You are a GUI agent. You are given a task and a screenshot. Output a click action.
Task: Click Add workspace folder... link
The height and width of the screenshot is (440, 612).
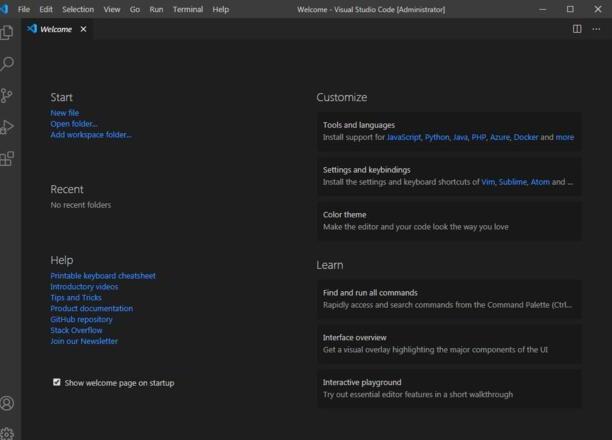coord(91,135)
